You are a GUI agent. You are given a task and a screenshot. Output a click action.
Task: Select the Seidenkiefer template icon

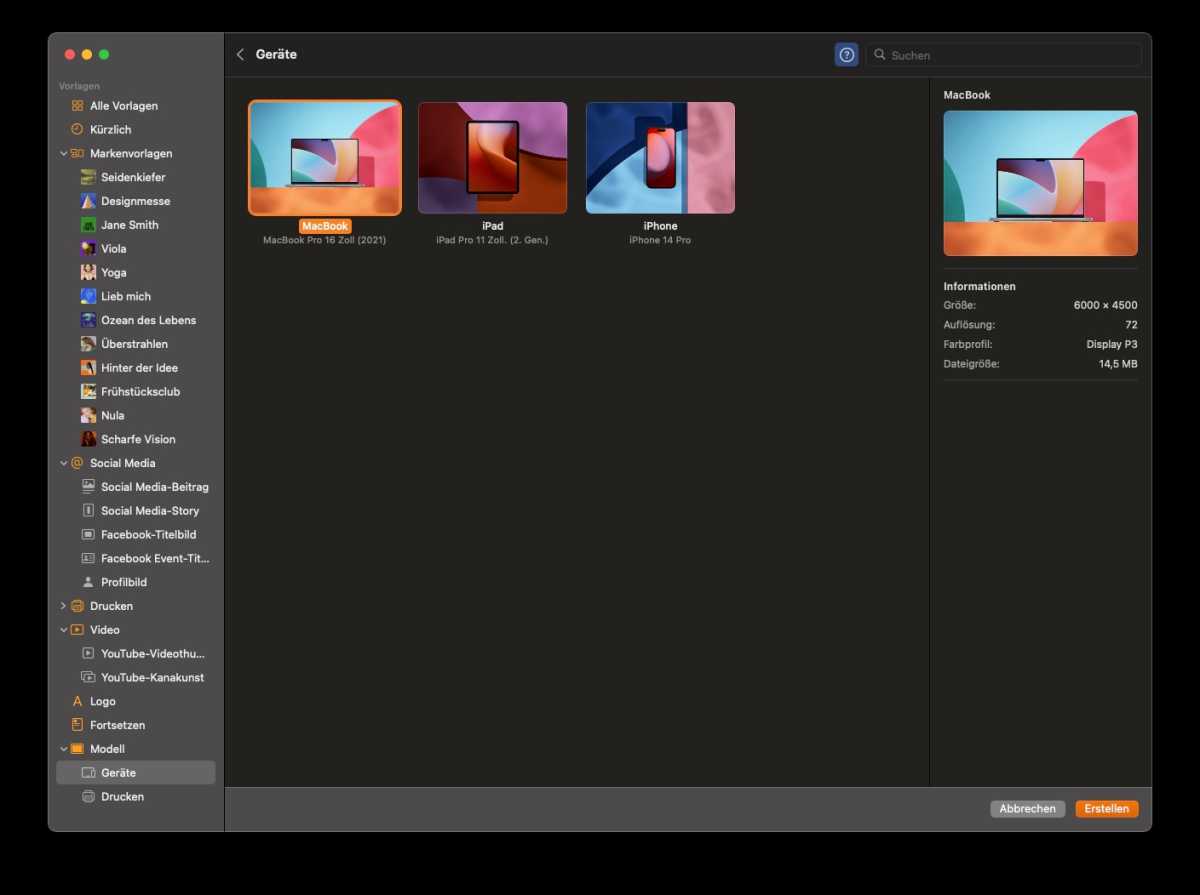coord(88,177)
